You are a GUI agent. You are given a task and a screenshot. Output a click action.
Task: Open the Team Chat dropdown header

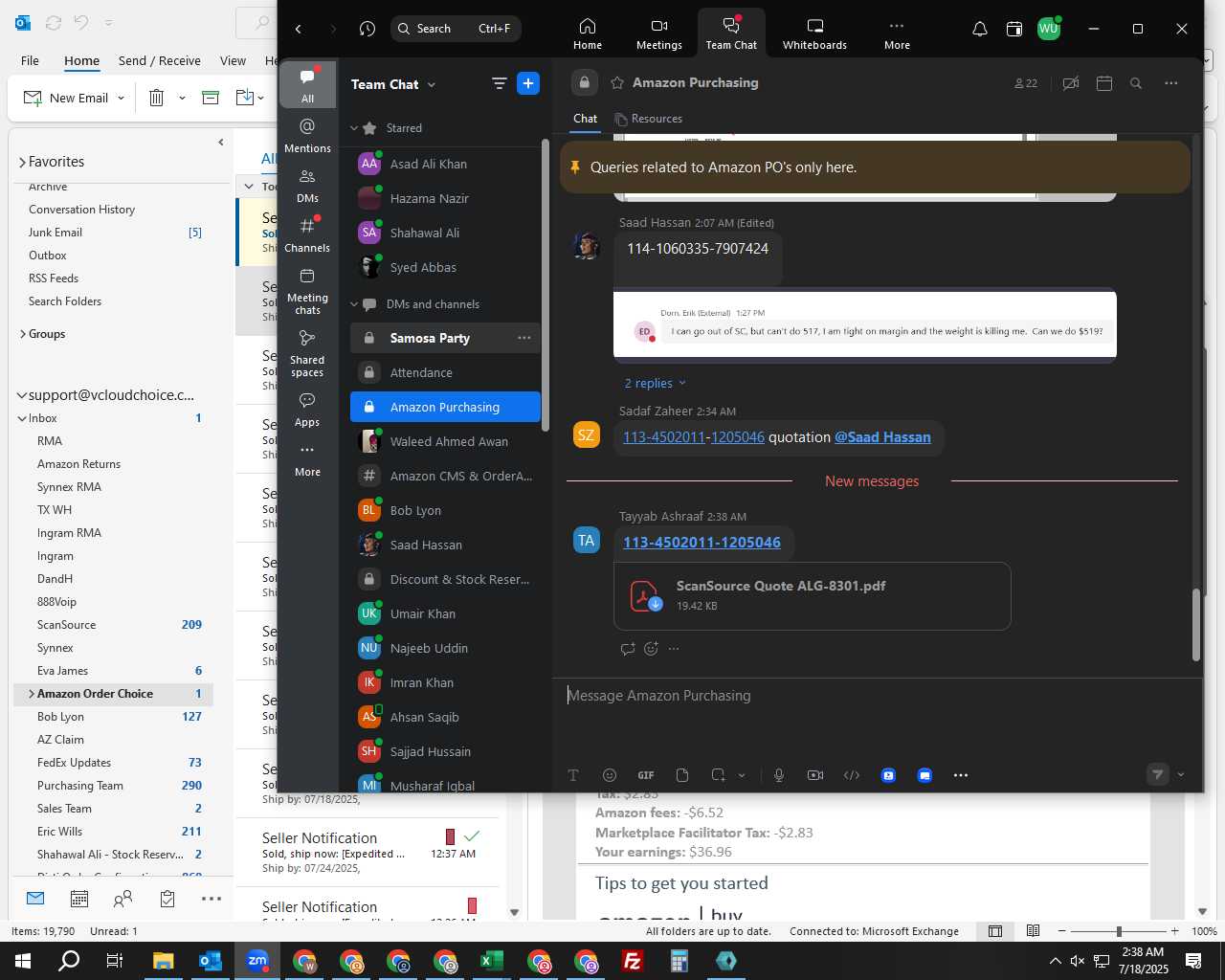(x=393, y=84)
